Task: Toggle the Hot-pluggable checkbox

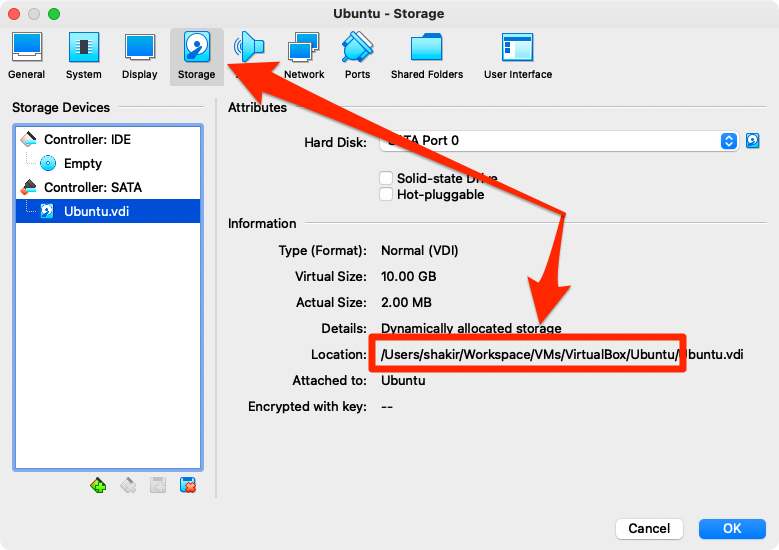Action: (386, 194)
